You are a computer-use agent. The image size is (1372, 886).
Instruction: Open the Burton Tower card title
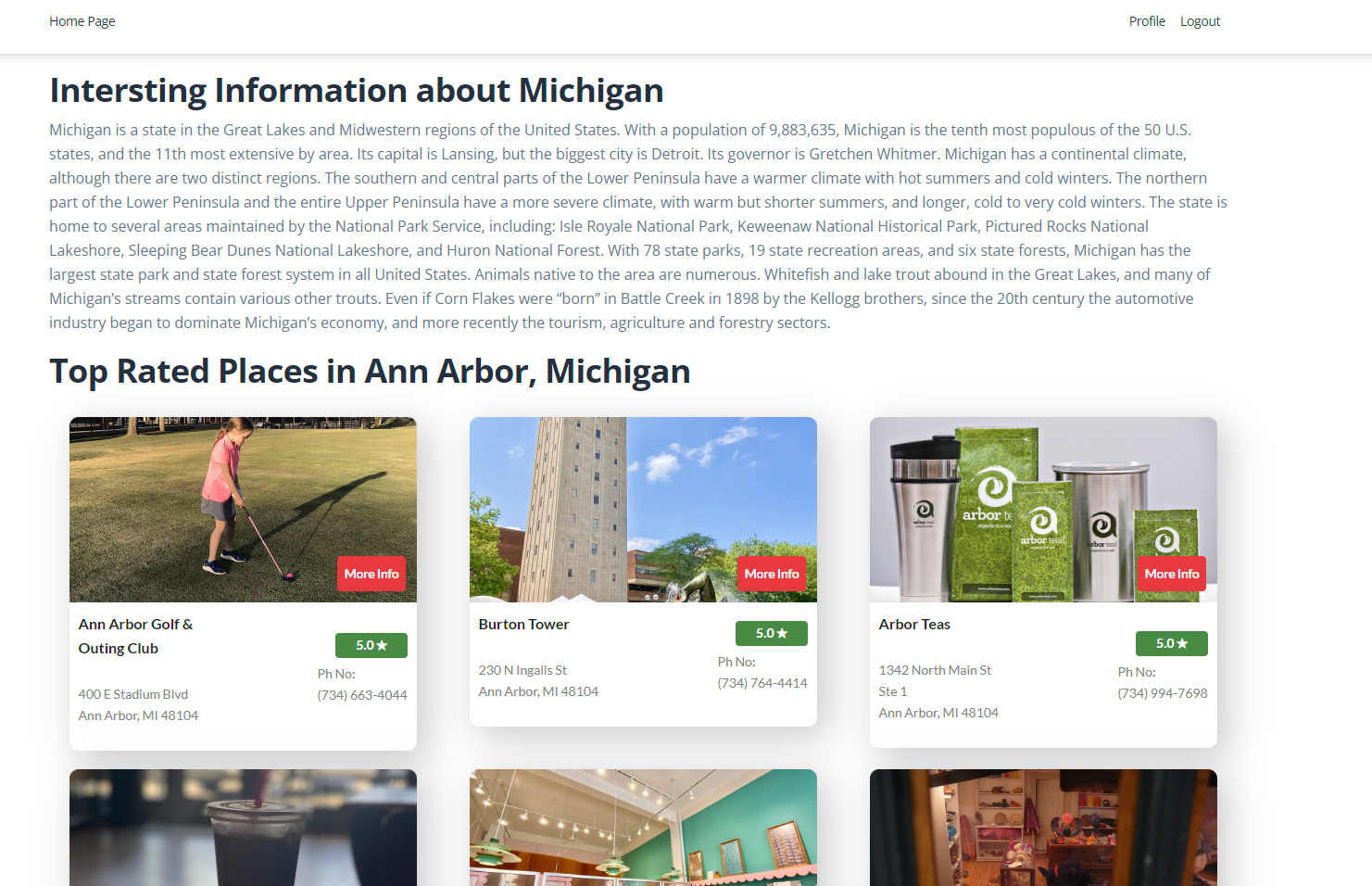523,625
